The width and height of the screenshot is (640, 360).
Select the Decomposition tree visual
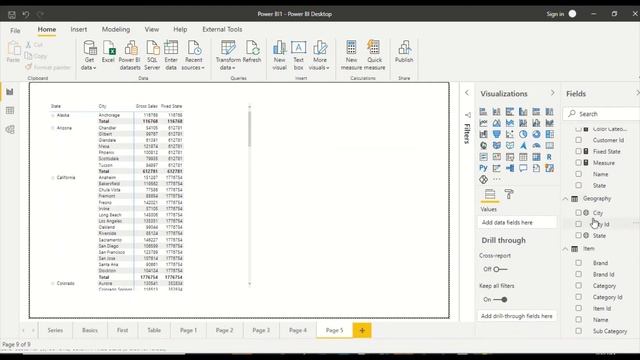(x=510, y=168)
